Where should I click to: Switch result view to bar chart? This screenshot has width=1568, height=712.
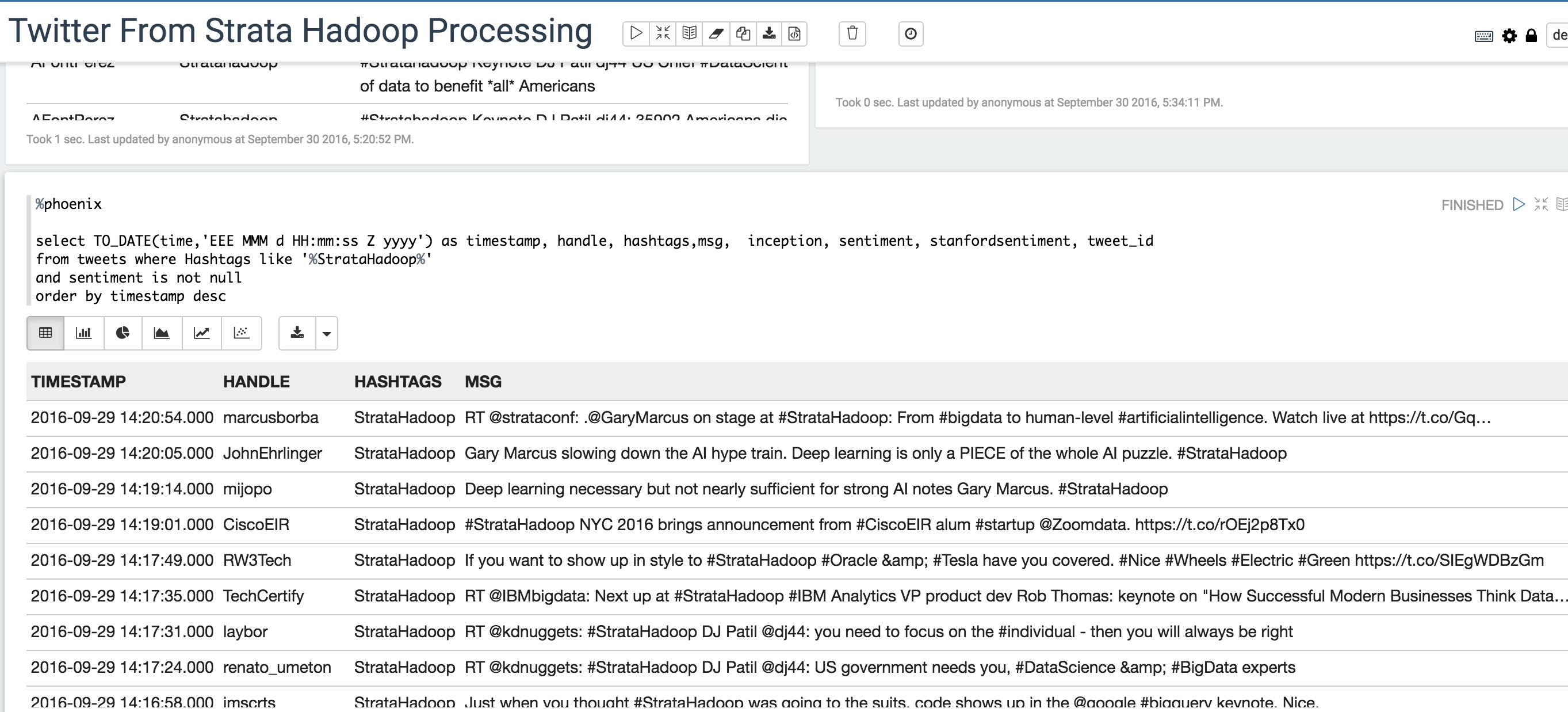83,333
